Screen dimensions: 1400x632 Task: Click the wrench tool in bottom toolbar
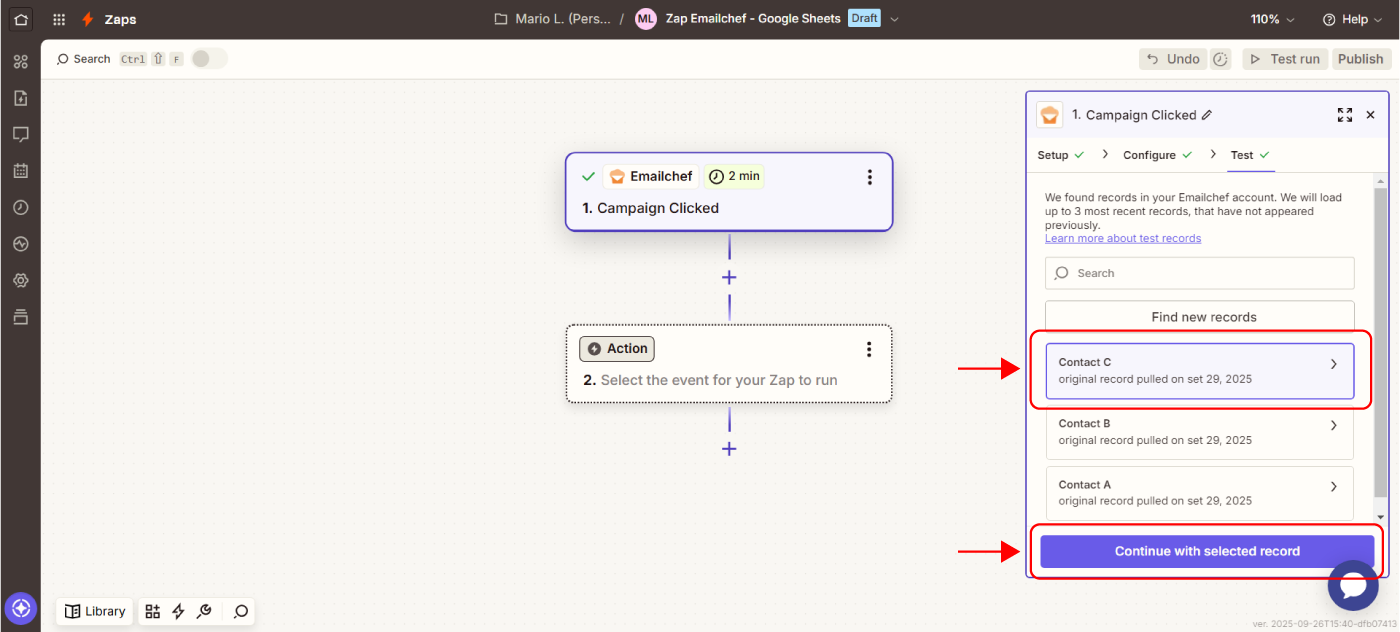(204, 611)
